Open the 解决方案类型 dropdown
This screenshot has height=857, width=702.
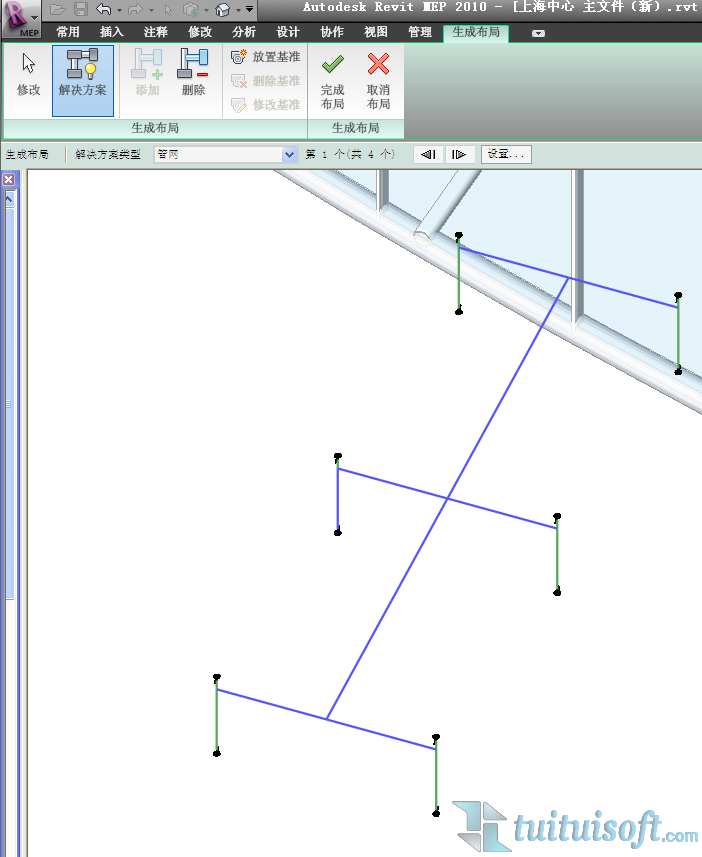pyautogui.click(x=290, y=154)
